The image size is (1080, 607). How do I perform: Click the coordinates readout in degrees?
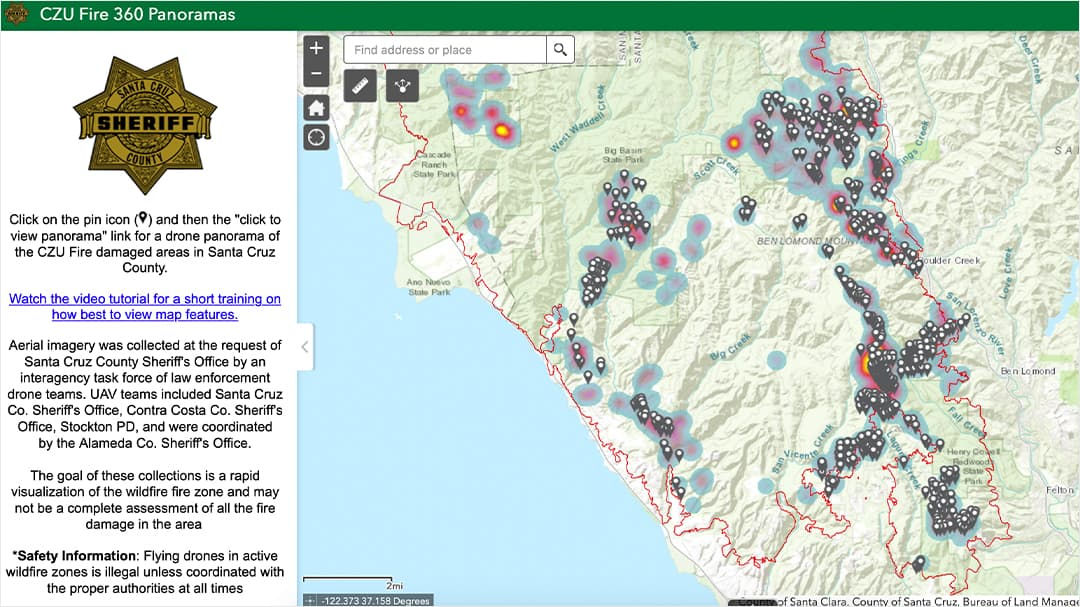[375, 601]
